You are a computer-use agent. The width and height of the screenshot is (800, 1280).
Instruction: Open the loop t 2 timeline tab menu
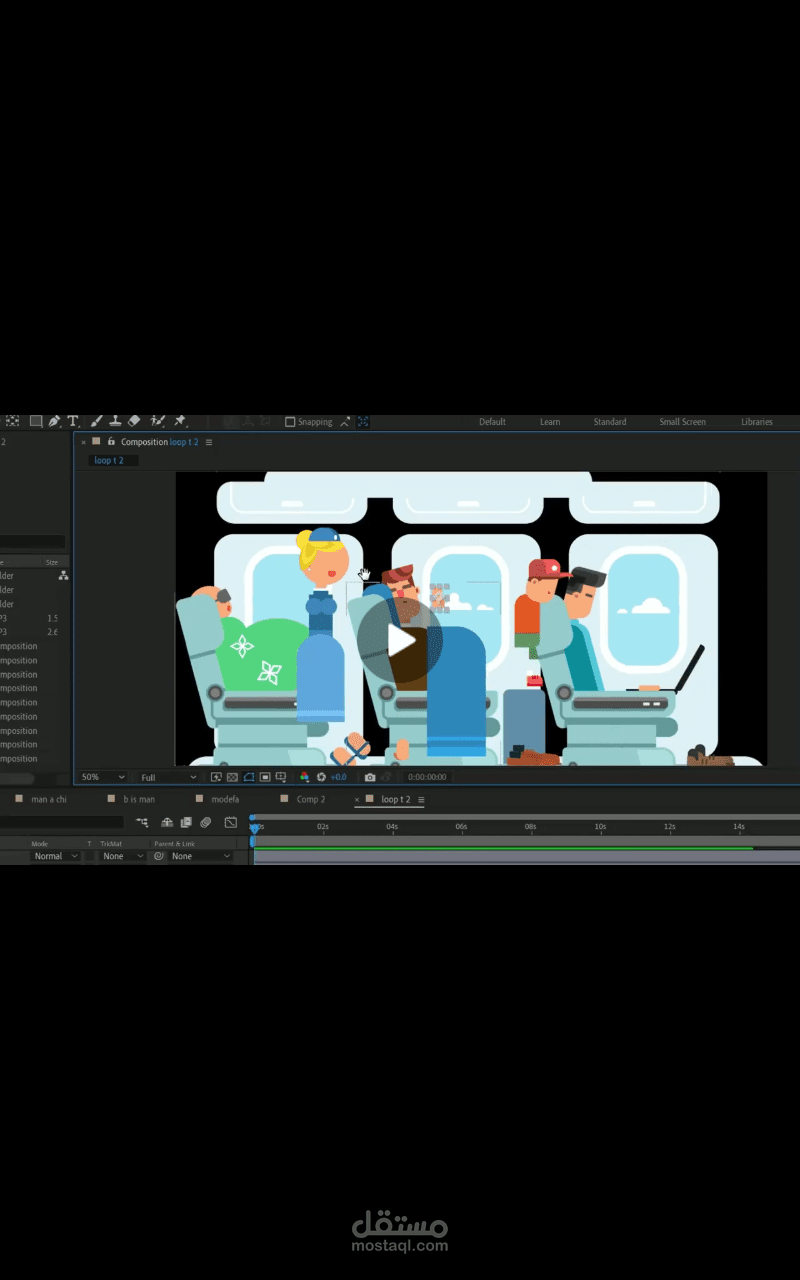coord(421,800)
